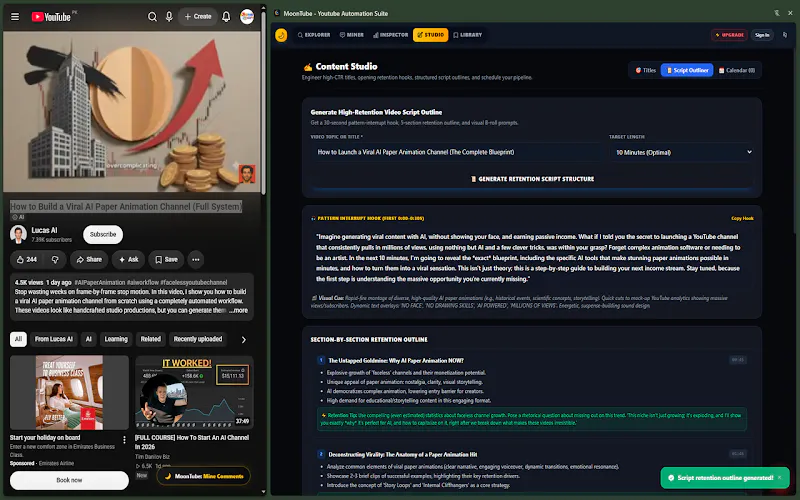Image resolution: width=800 pixels, height=500 pixels.
Task: Click the #AIPaperAnimation hashtag
Action: pyautogui.click(x=99, y=282)
